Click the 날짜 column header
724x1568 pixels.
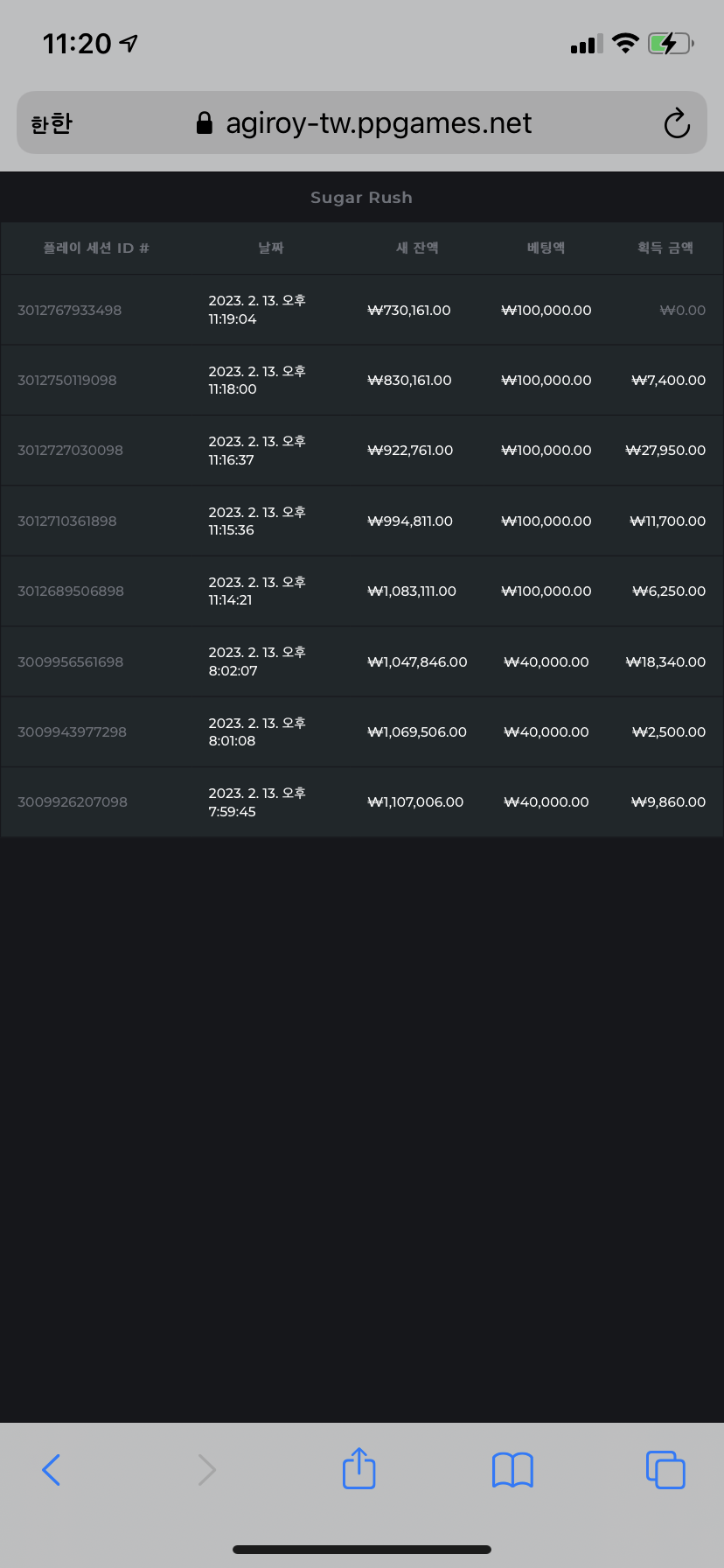tap(271, 248)
